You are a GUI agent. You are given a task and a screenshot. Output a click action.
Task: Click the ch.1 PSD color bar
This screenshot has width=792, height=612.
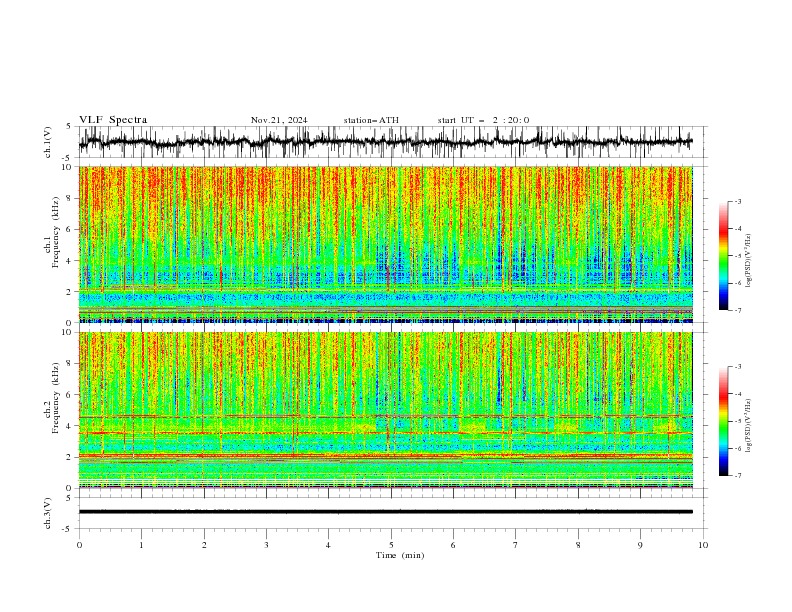tap(723, 256)
